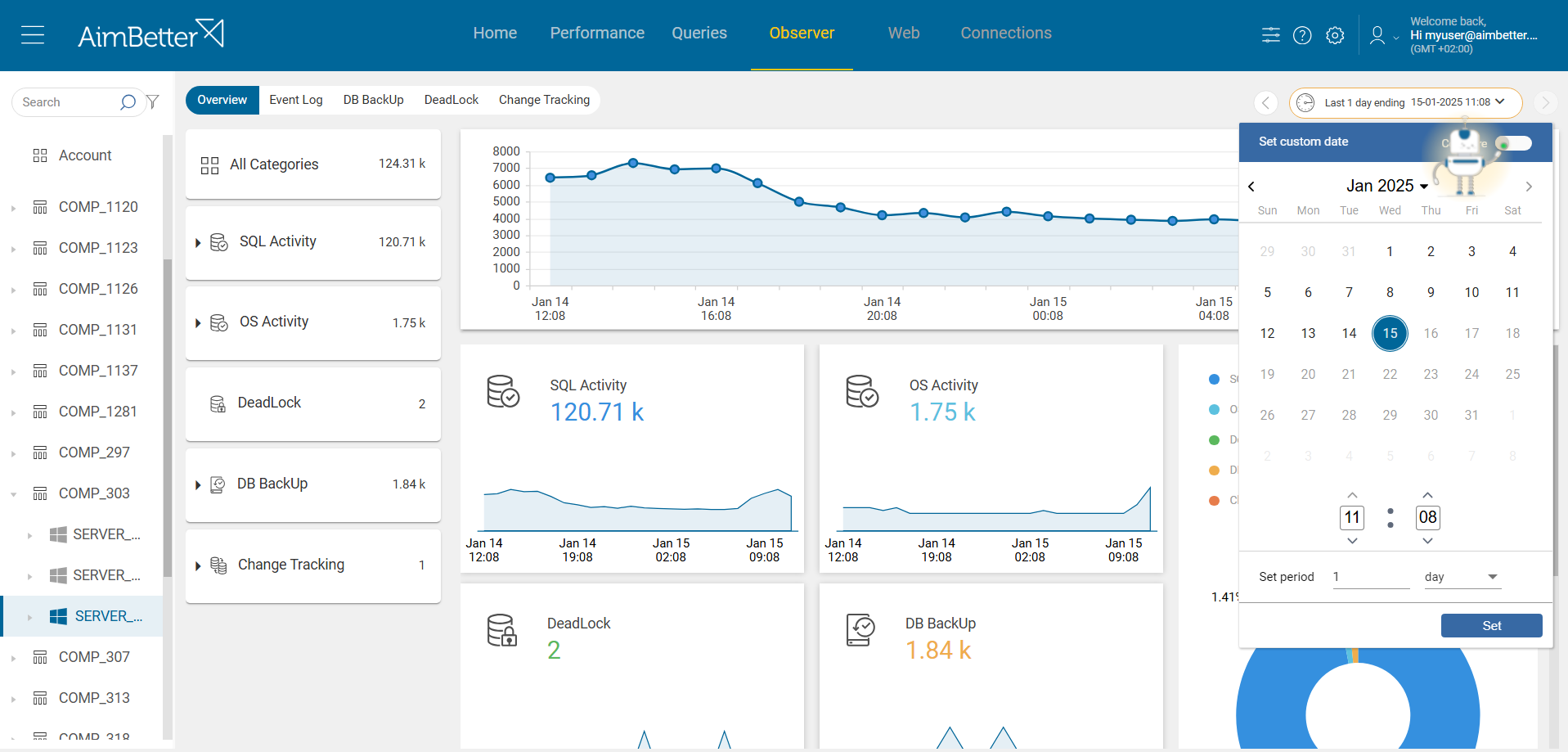
Task: Collapse the COMP_303 tree node
Action: pyautogui.click(x=13, y=494)
